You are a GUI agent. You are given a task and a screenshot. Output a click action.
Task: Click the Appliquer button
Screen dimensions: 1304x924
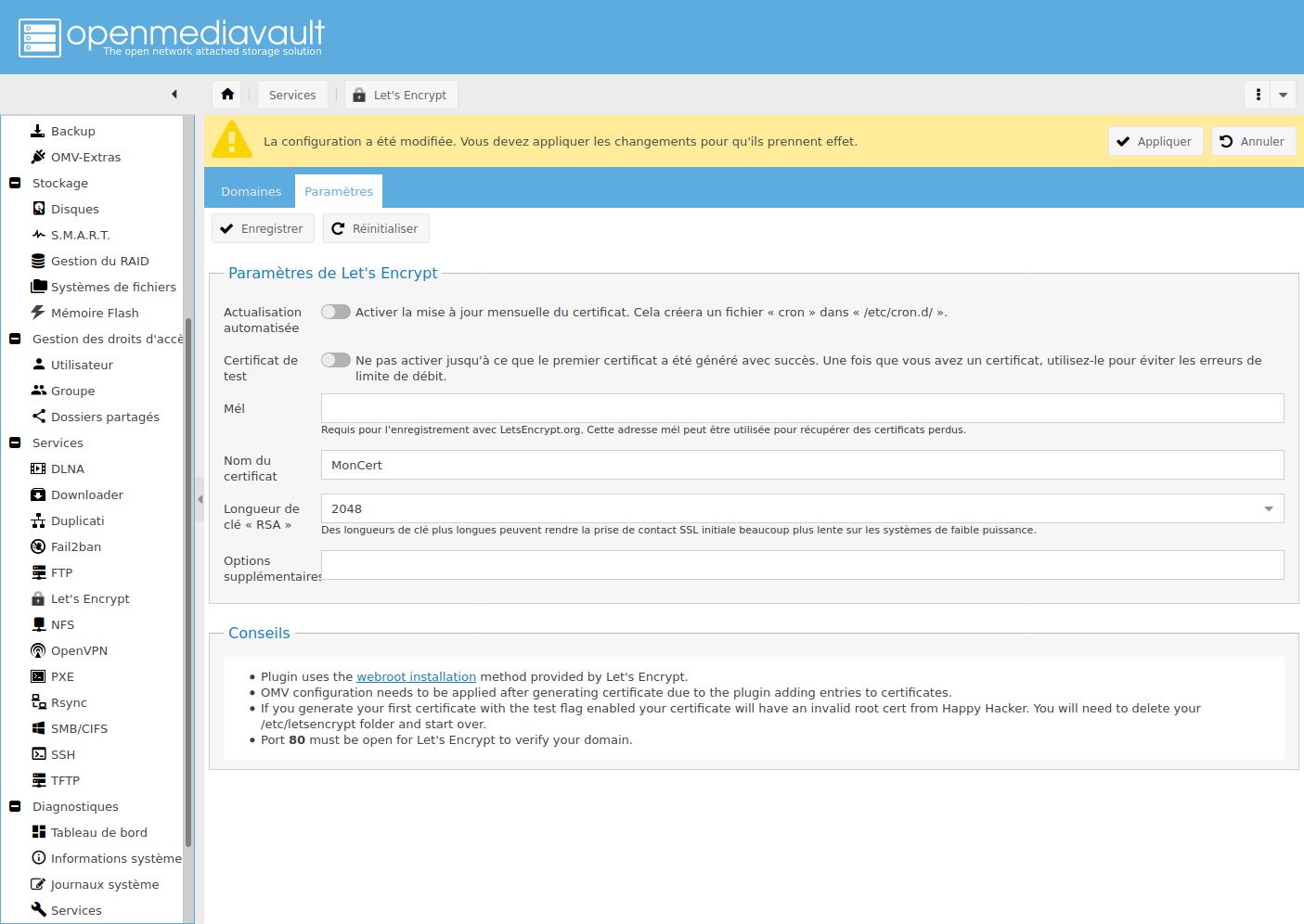(x=1155, y=142)
